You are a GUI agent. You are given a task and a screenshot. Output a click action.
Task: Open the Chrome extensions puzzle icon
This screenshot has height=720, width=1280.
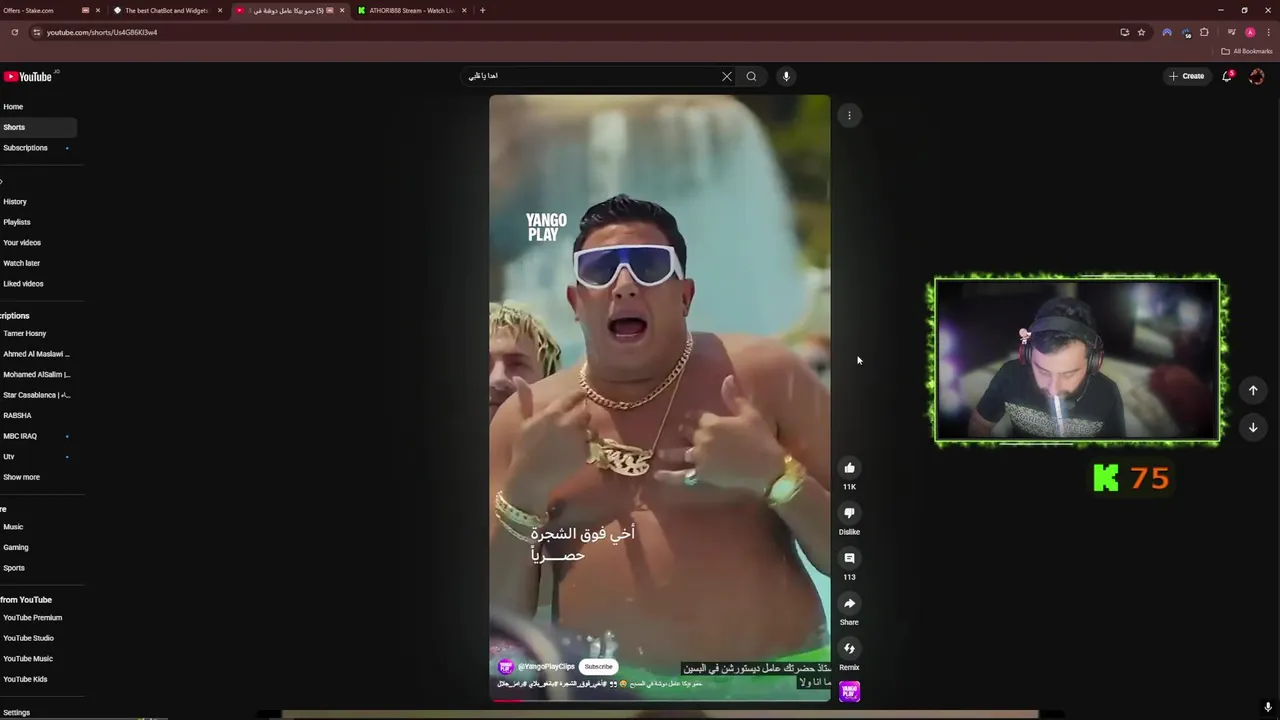point(1204,32)
